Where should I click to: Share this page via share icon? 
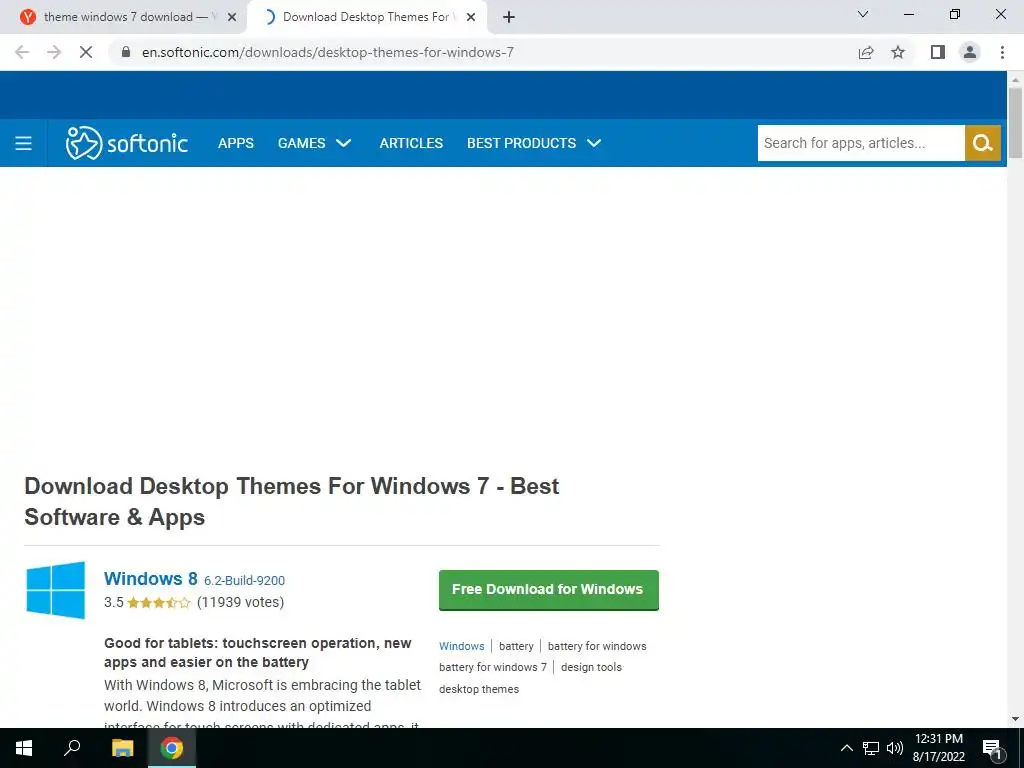(x=866, y=52)
